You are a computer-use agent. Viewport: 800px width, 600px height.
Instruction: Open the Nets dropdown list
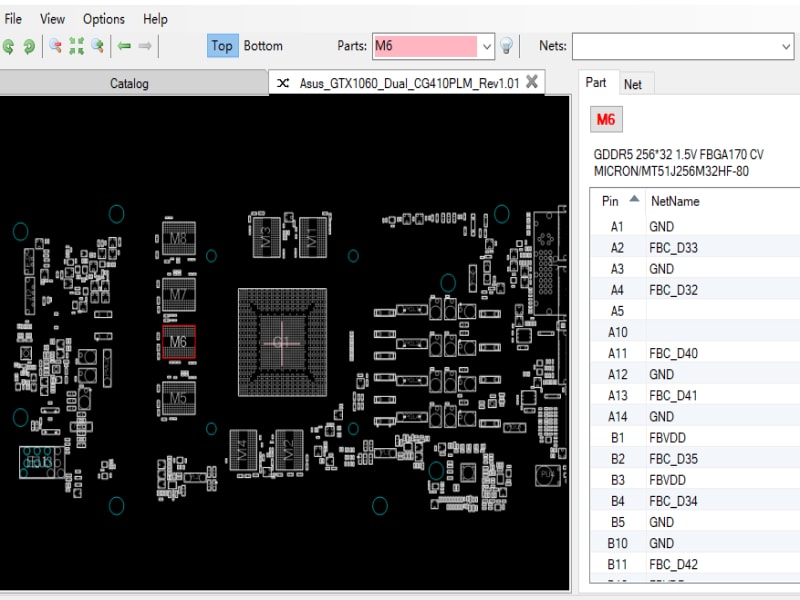tap(786, 46)
